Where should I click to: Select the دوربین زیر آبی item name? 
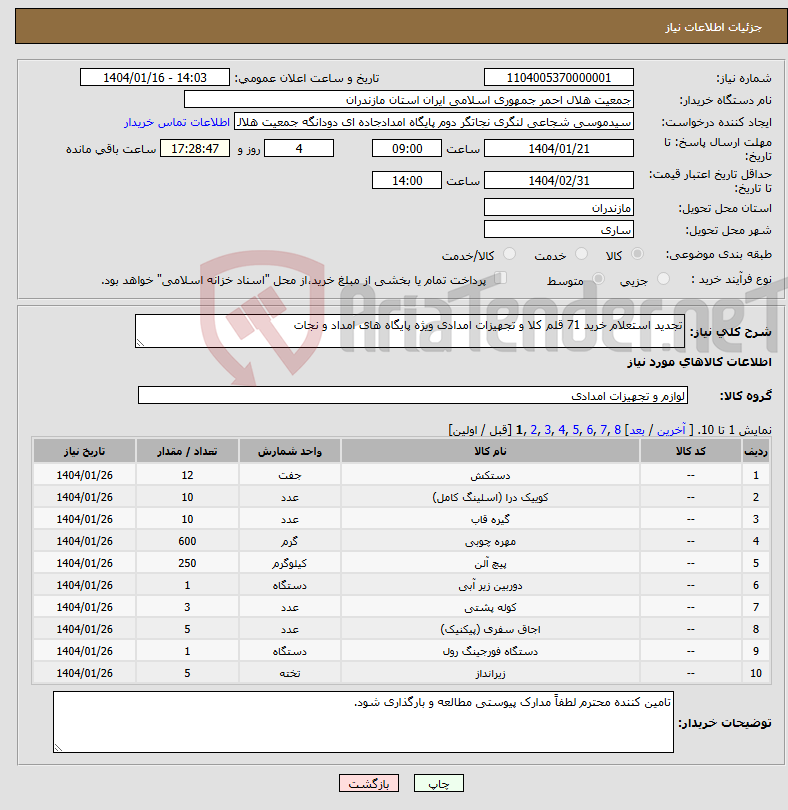tap(490, 585)
